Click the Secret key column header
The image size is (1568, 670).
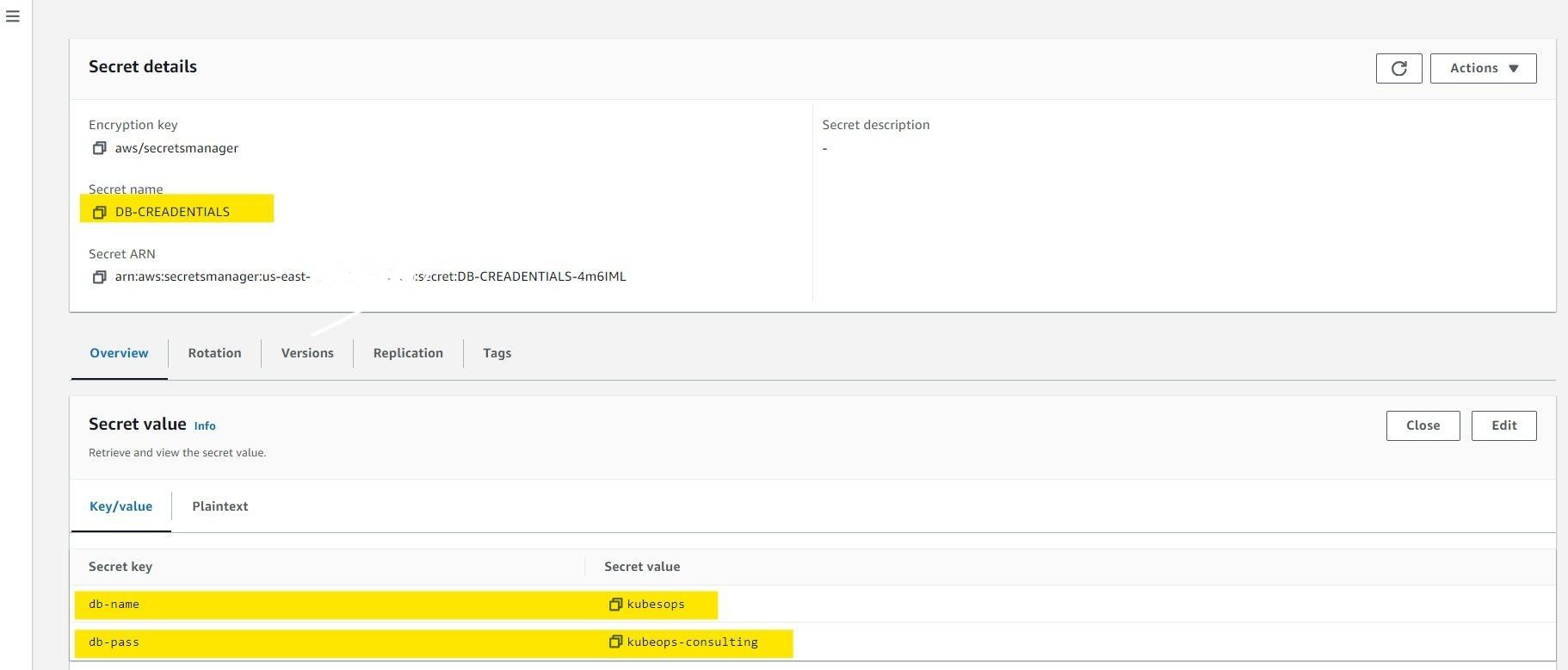click(120, 567)
